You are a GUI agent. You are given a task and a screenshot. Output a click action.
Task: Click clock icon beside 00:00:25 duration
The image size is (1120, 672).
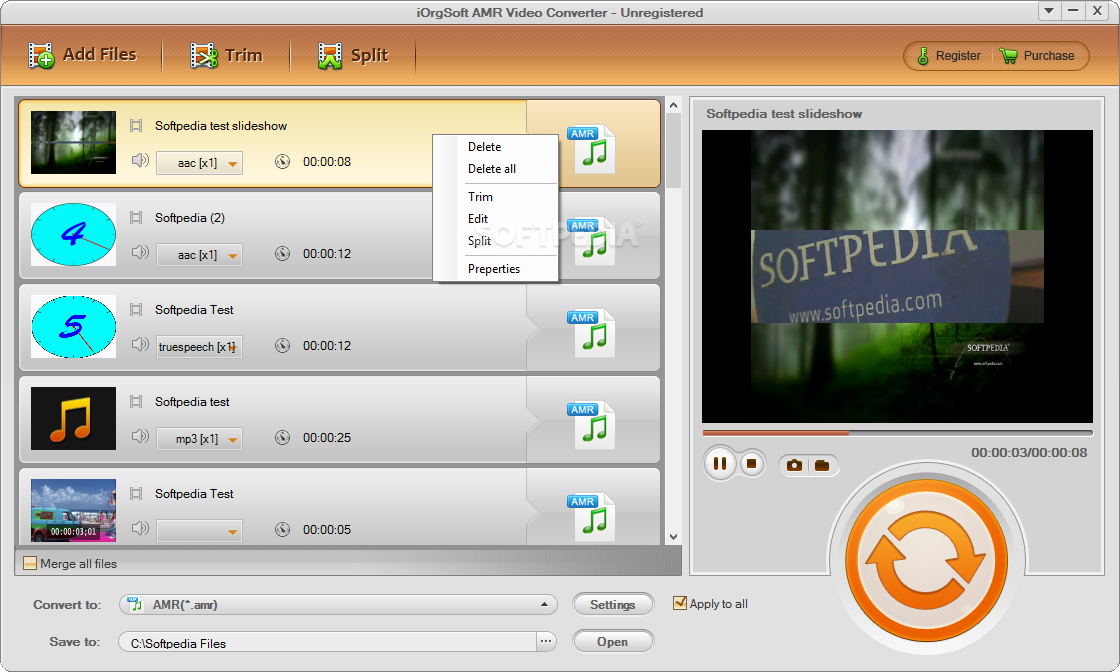coord(283,438)
